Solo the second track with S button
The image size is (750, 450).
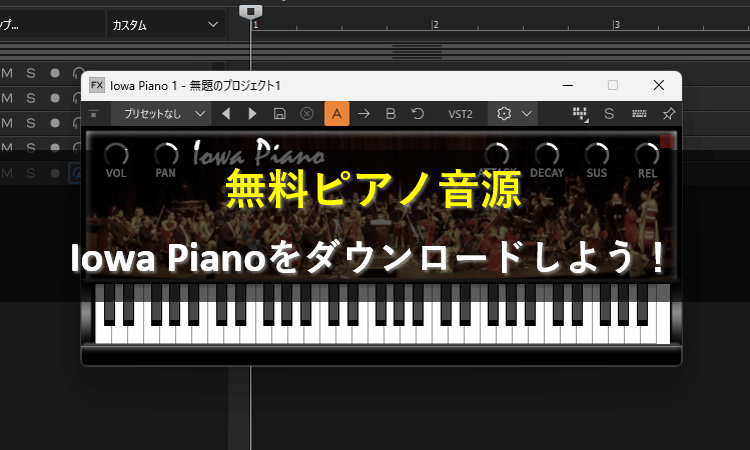point(31,98)
